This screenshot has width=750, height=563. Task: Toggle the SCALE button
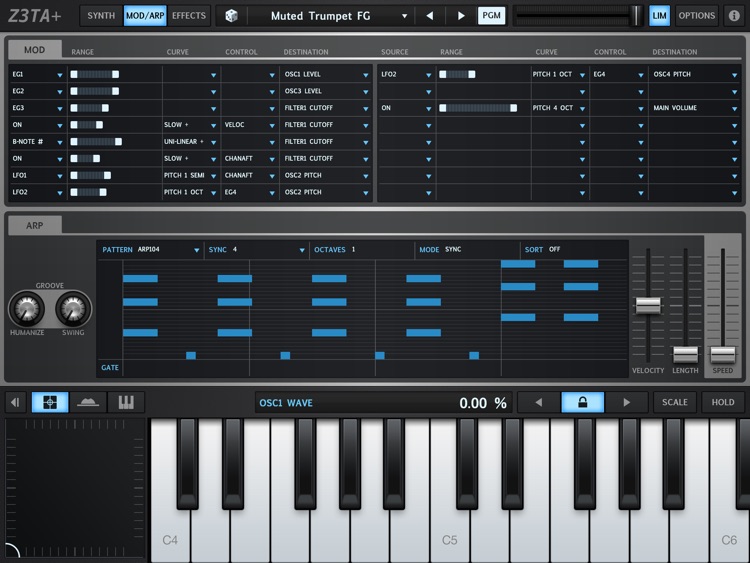click(x=674, y=402)
